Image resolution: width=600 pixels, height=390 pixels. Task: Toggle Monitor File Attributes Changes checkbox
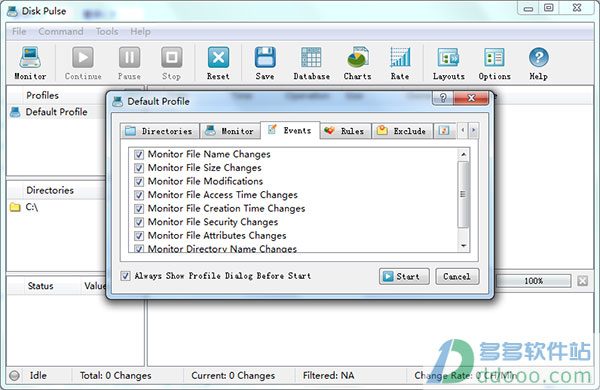139,236
